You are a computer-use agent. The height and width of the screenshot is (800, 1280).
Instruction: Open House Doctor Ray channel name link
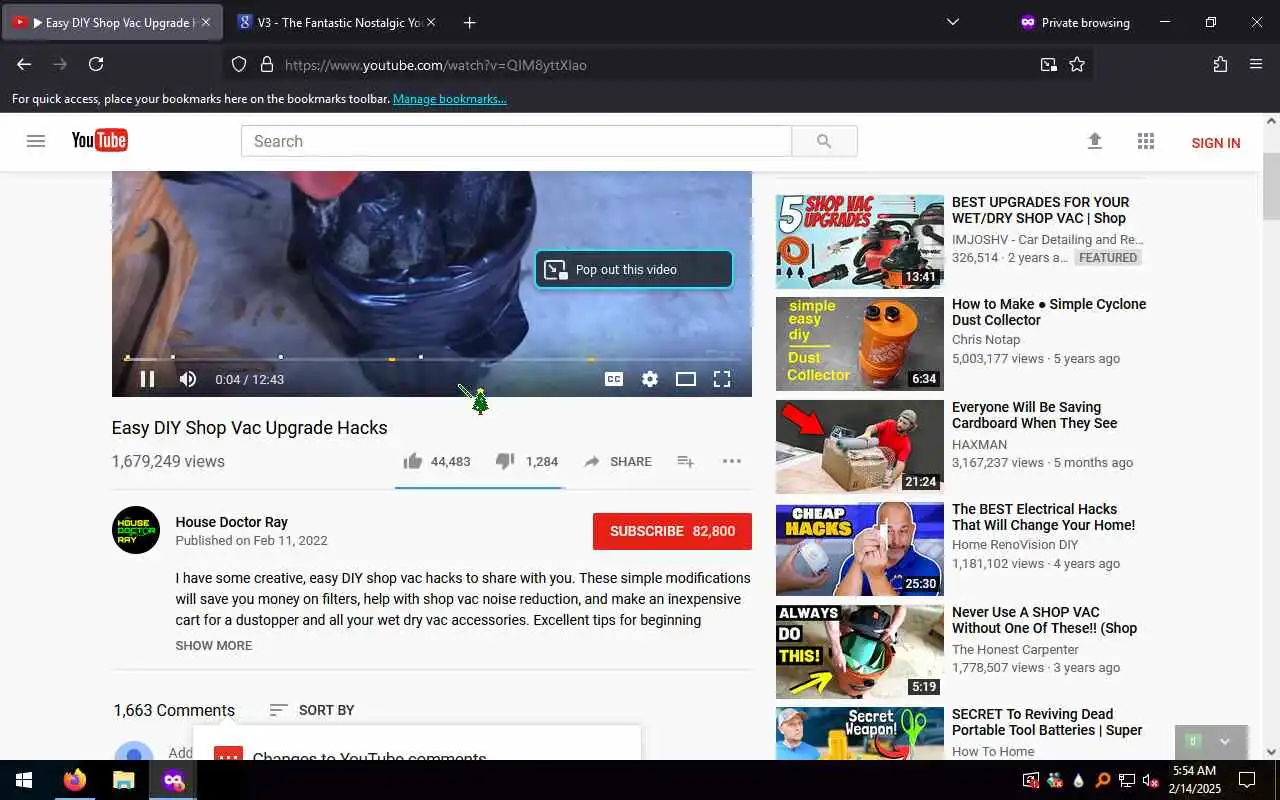tap(231, 522)
